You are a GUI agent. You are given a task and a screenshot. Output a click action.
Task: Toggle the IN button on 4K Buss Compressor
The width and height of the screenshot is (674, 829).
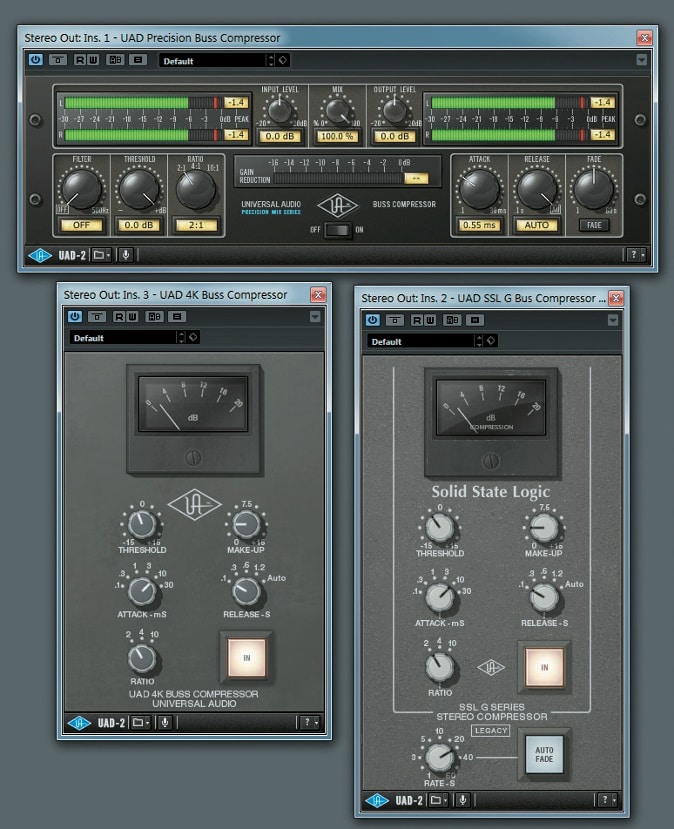click(246, 658)
